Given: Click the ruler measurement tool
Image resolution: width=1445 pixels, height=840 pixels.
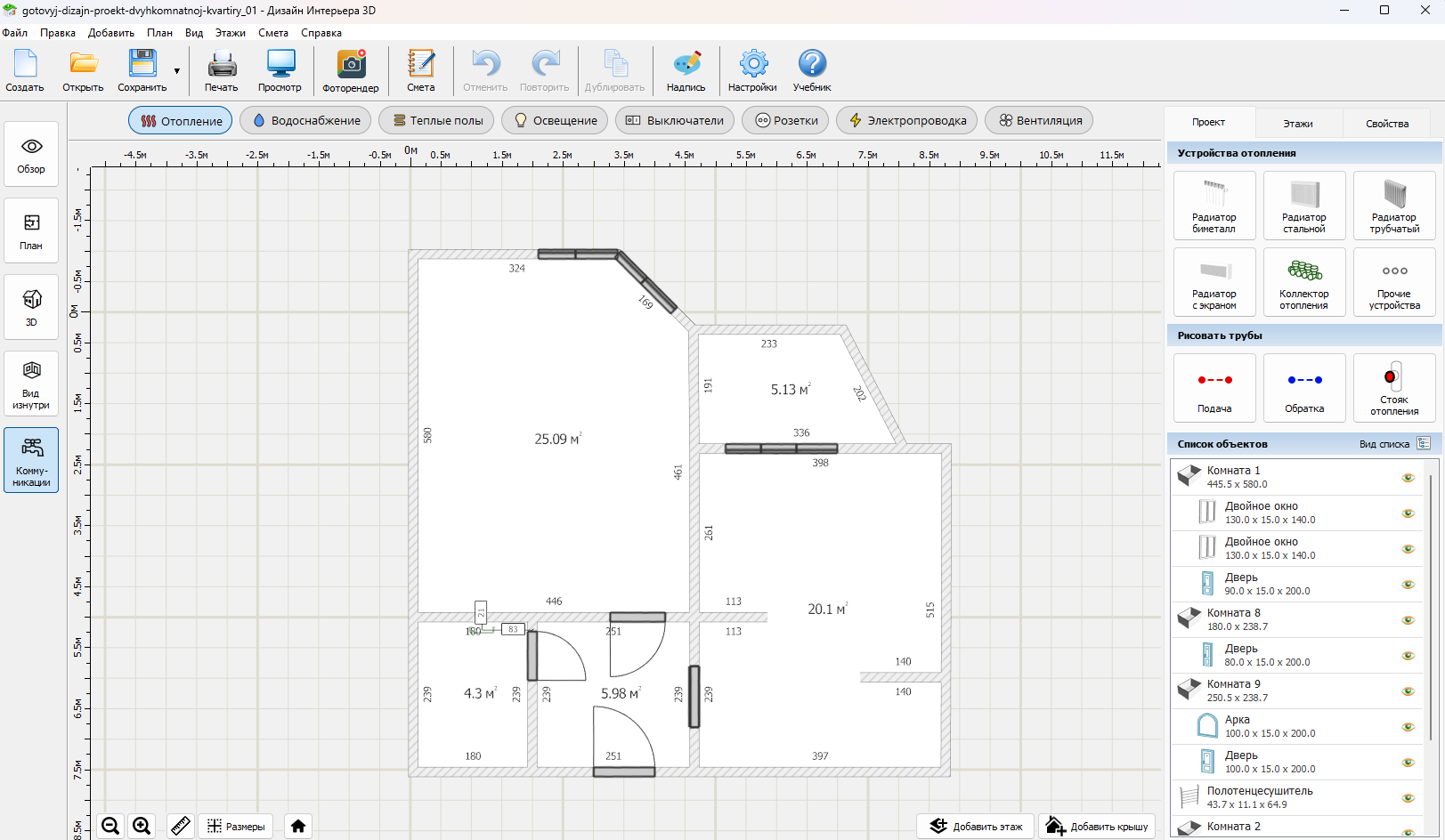Looking at the screenshot, I should coord(180,826).
